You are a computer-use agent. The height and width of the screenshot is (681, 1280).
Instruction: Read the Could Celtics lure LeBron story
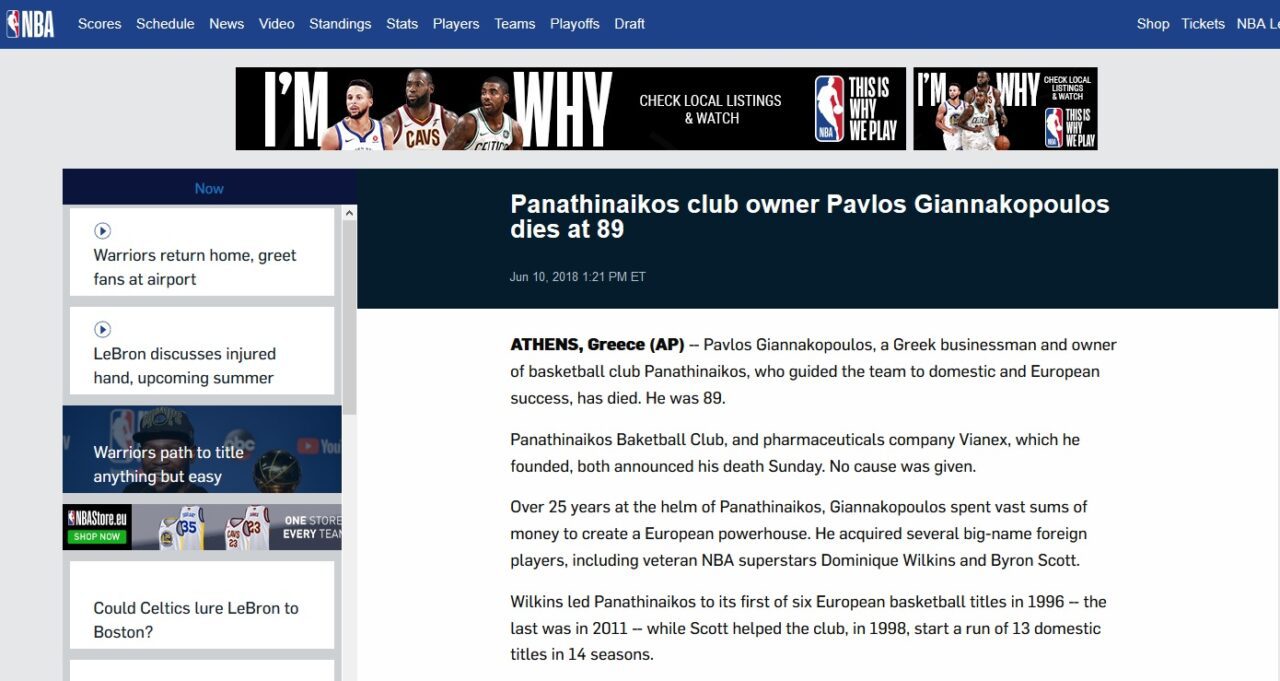pos(196,620)
